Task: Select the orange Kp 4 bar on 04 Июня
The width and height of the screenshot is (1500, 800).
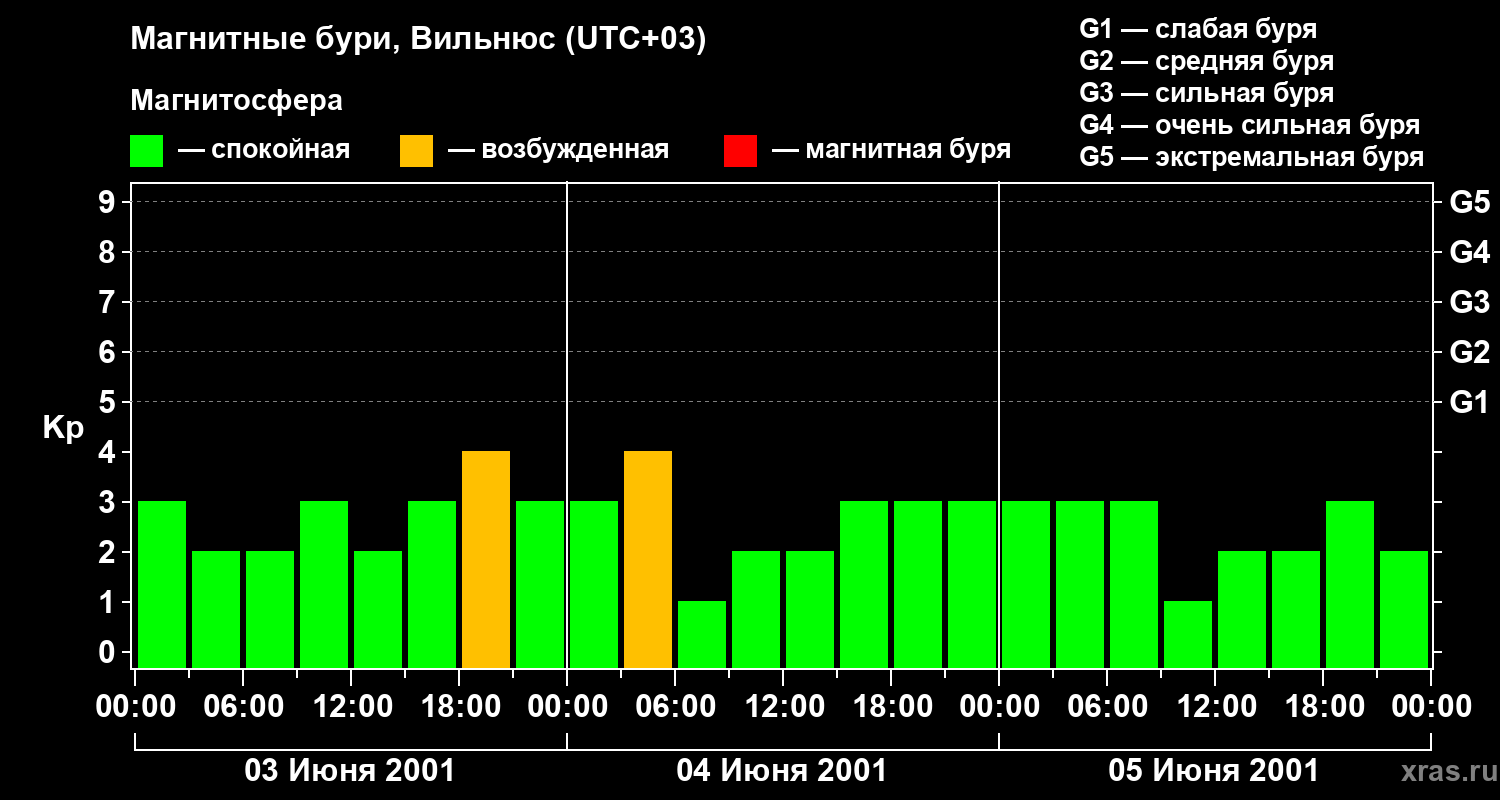Action: click(648, 559)
